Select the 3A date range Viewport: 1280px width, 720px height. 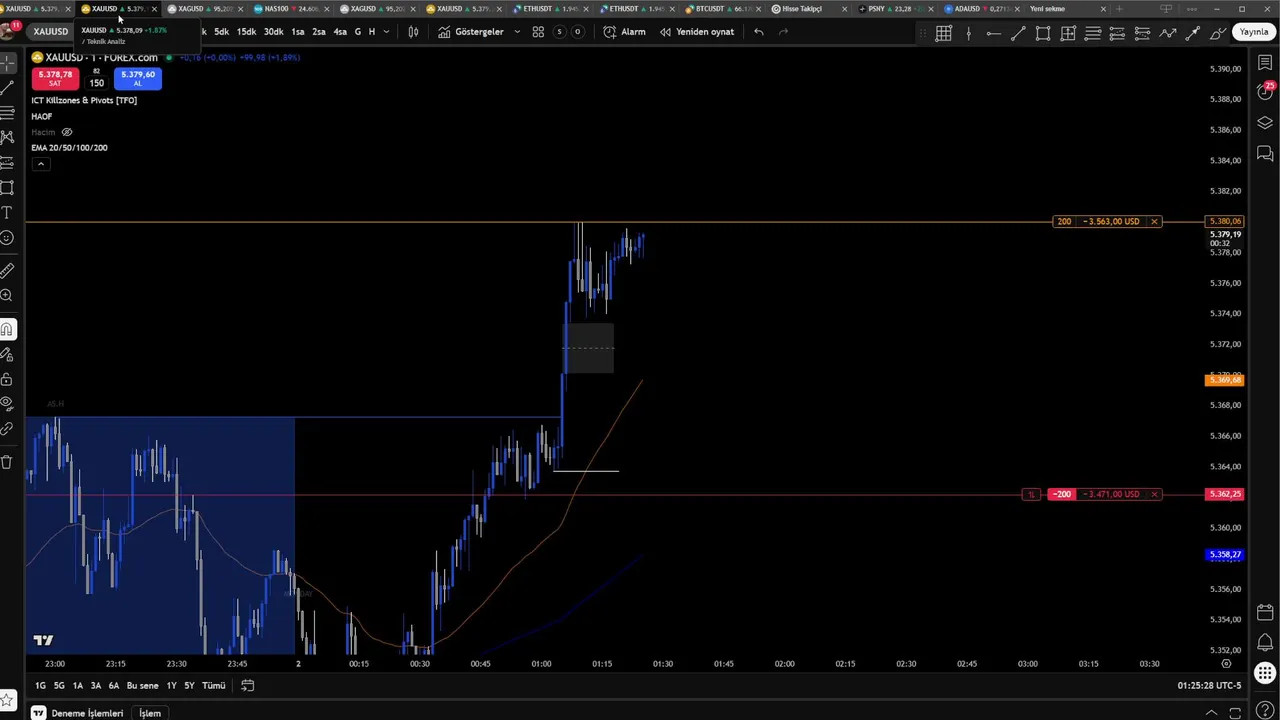pos(96,686)
